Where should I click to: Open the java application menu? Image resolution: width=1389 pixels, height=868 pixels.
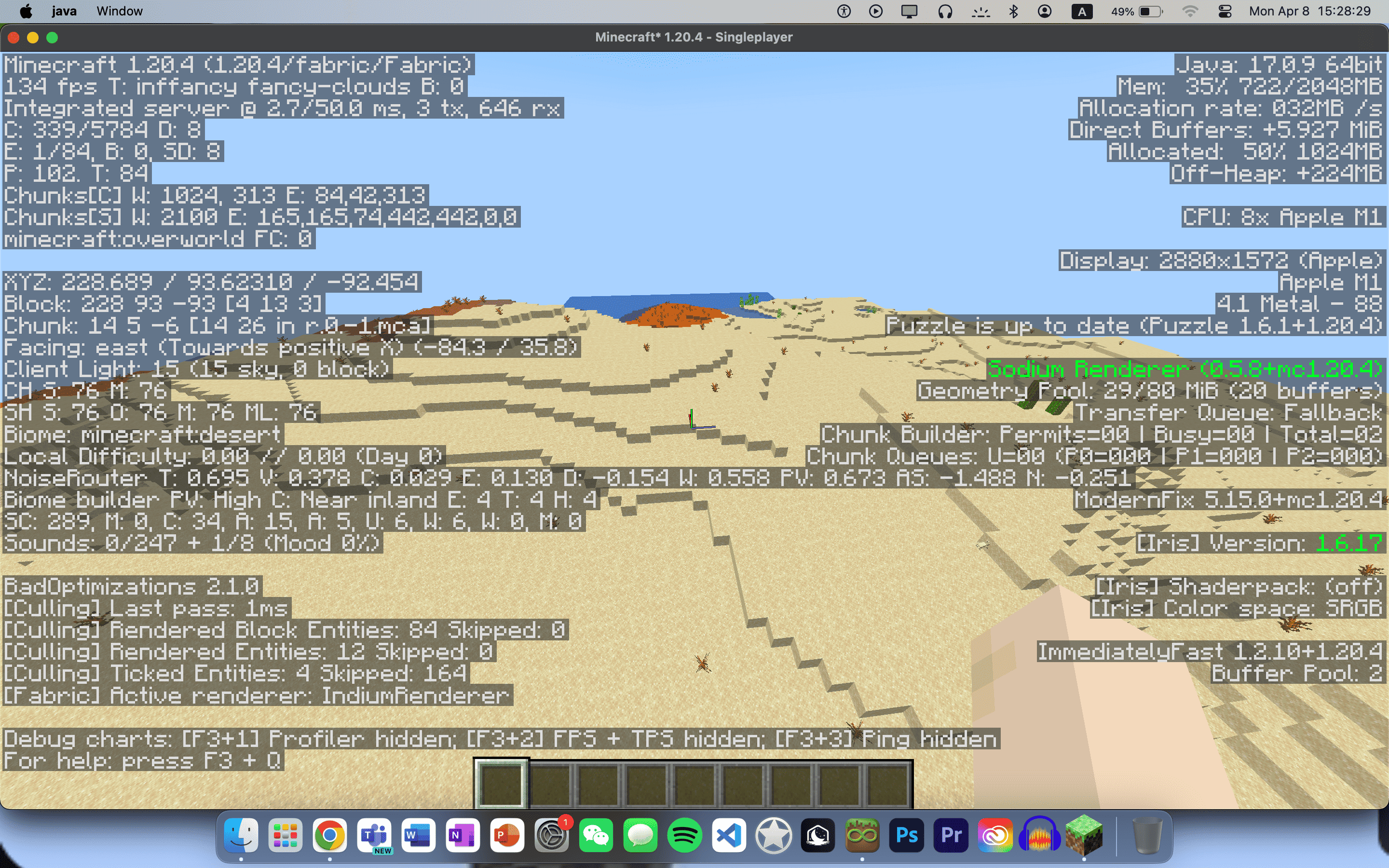pyautogui.click(x=64, y=12)
